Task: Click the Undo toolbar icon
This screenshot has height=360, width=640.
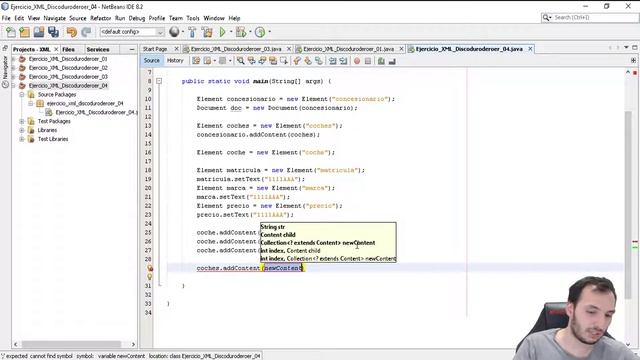Action: pyautogui.click(x=71, y=32)
